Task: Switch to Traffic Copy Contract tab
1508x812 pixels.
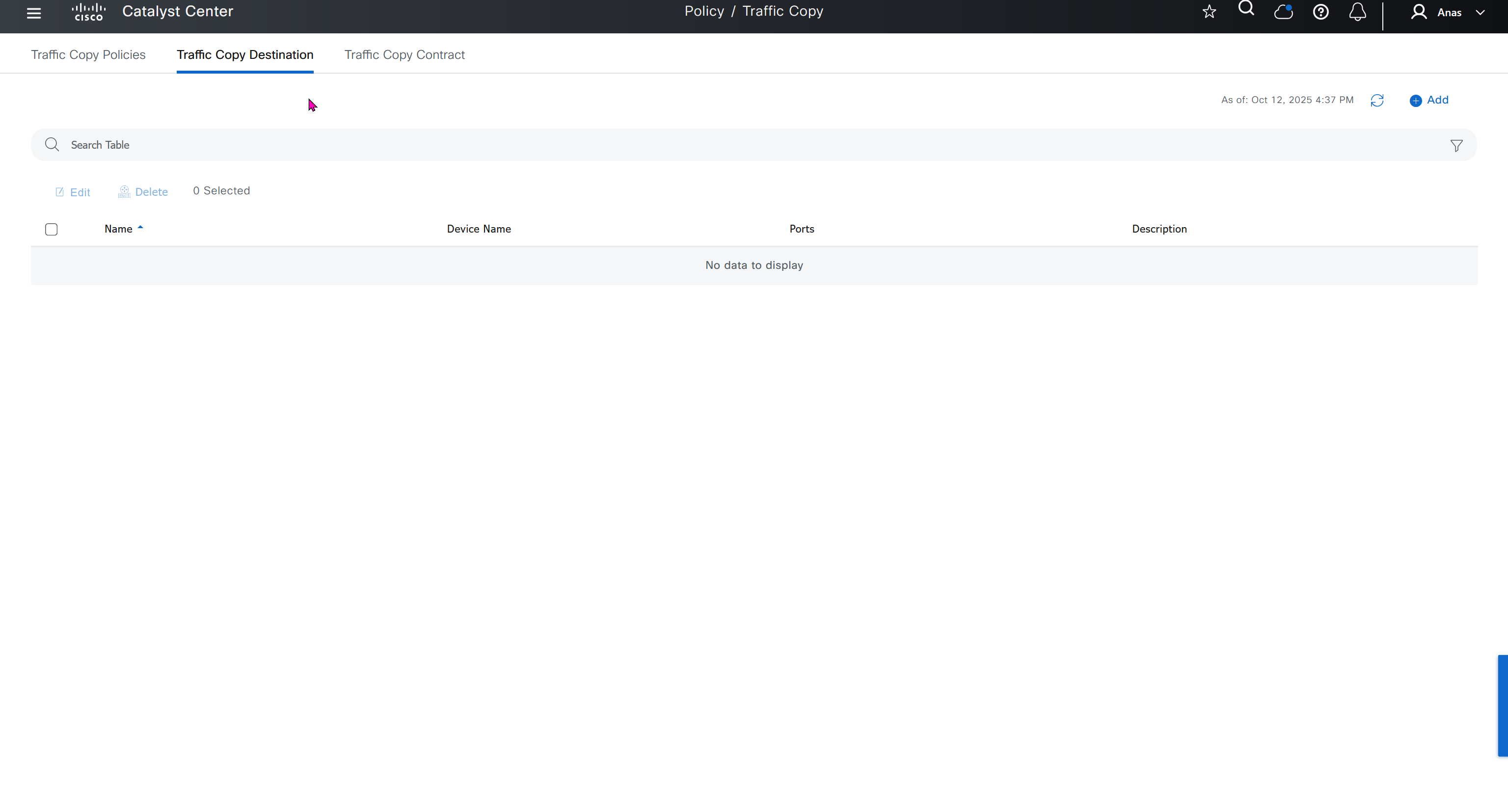Action: pyautogui.click(x=404, y=54)
